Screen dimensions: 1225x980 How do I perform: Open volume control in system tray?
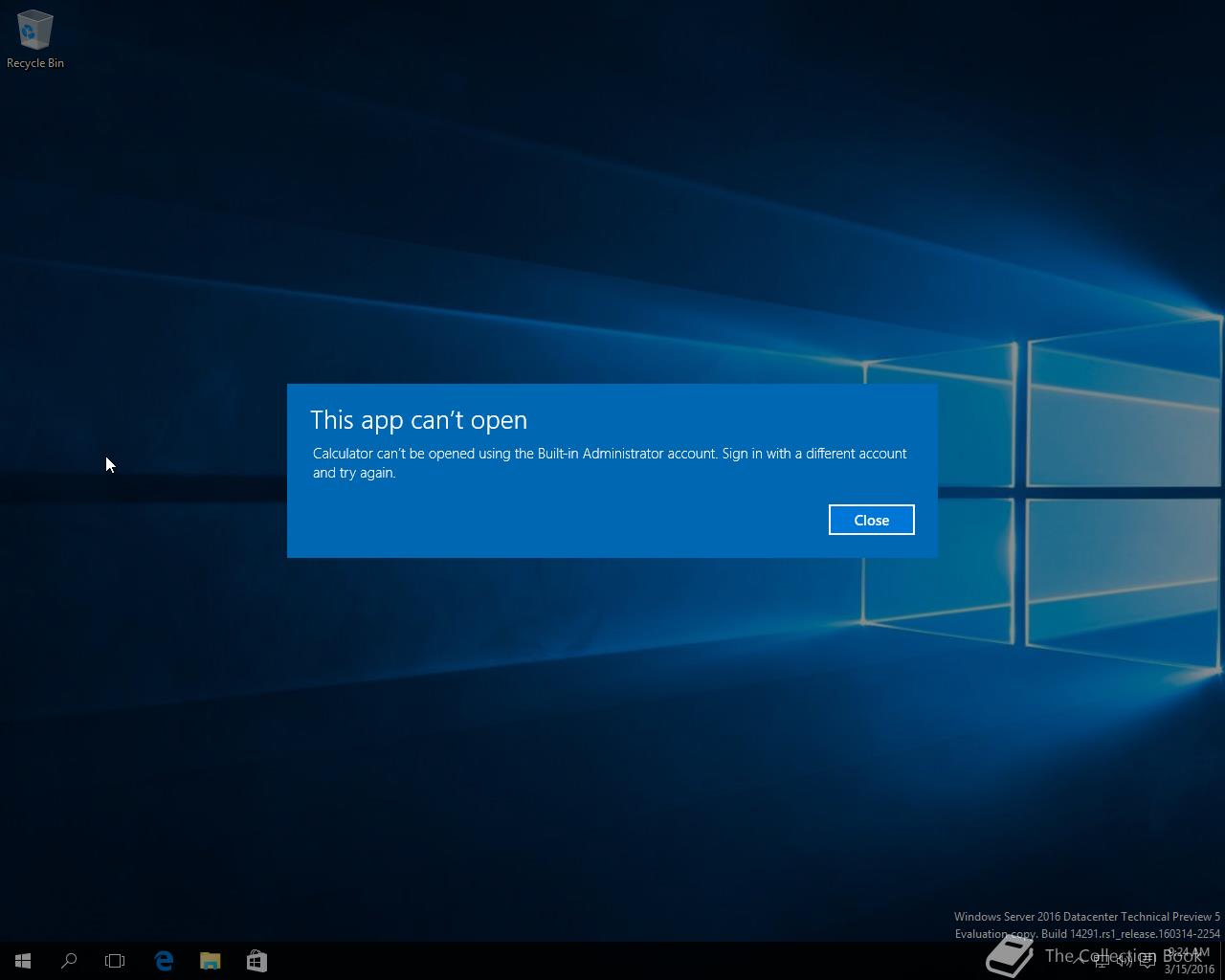tap(1125, 961)
